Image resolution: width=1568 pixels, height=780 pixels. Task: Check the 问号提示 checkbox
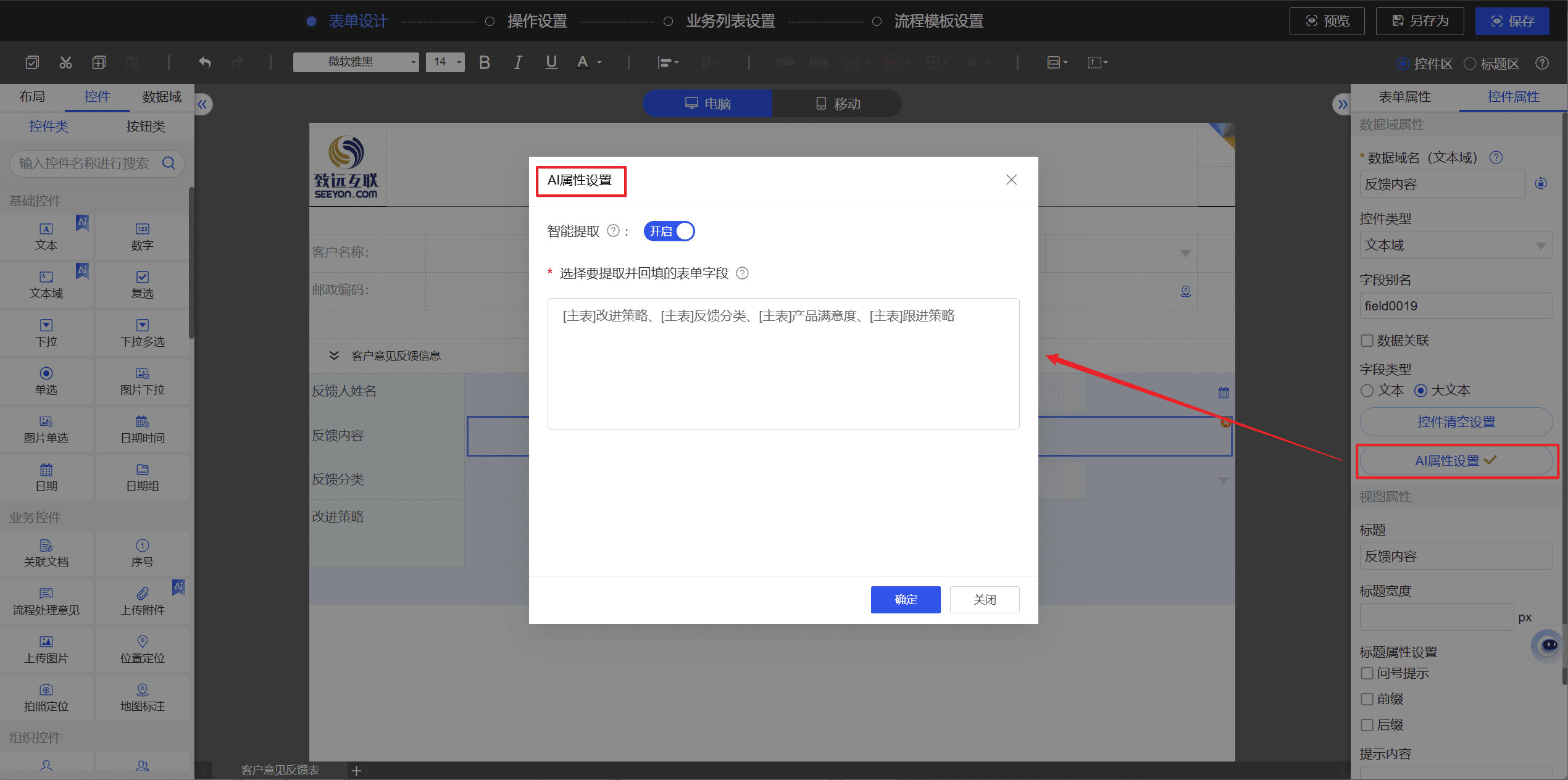tap(1367, 673)
